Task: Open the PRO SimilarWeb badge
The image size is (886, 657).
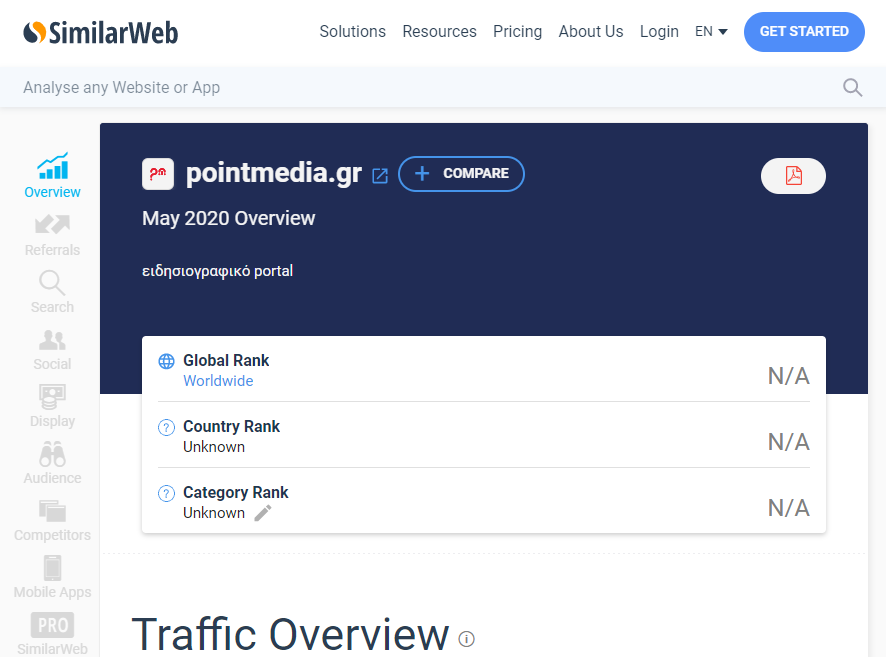Action: pyautogui.click(x=53, y=625)
